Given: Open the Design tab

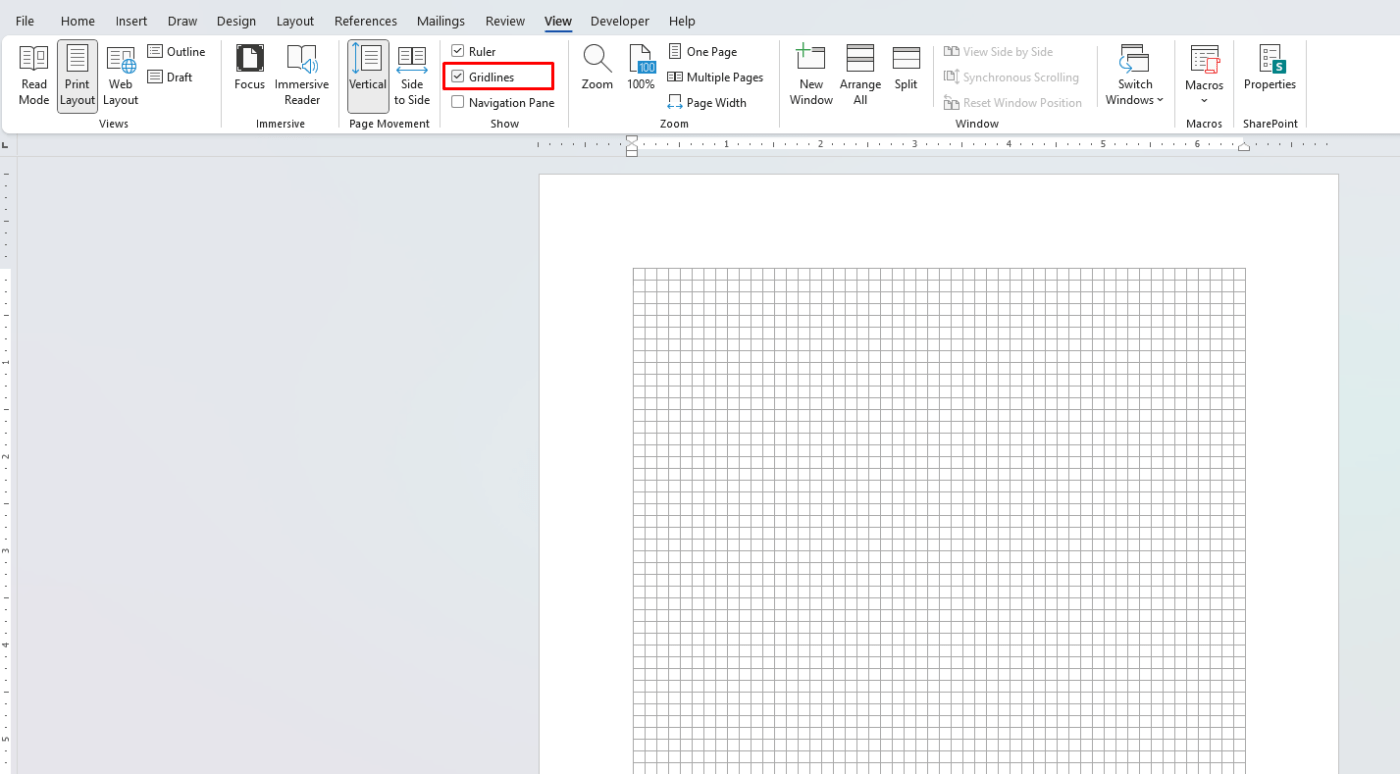Looking at the screenshot, I should (x=236, y=21).
